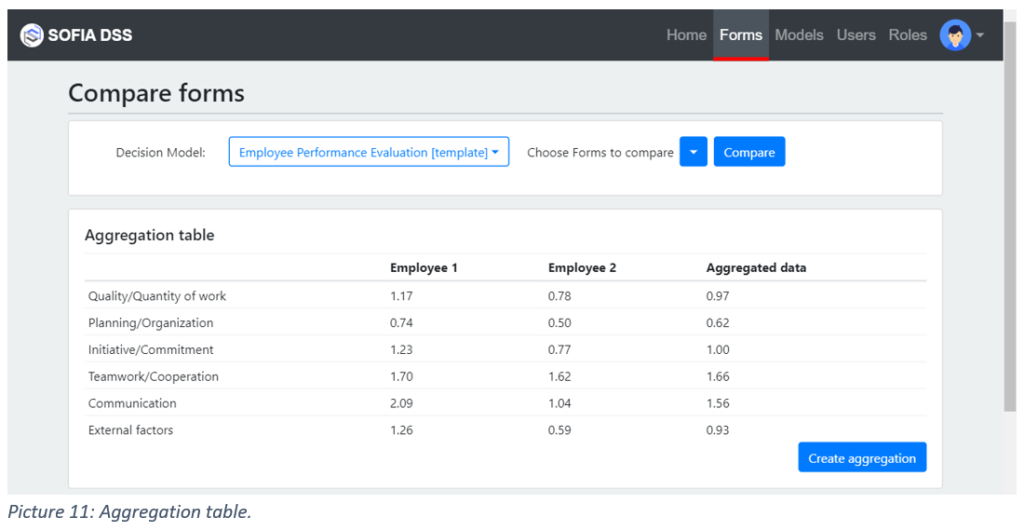Navigate to Users
Screen dimensions: 1024x531
pos(856,35)
